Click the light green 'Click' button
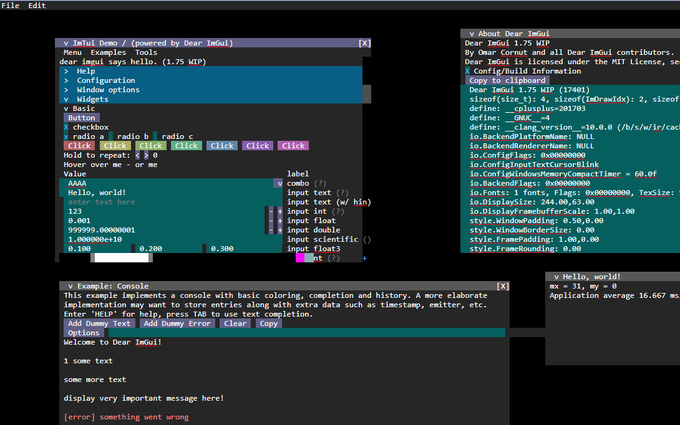This screenshot has width=680, height=425. (150, 146)
